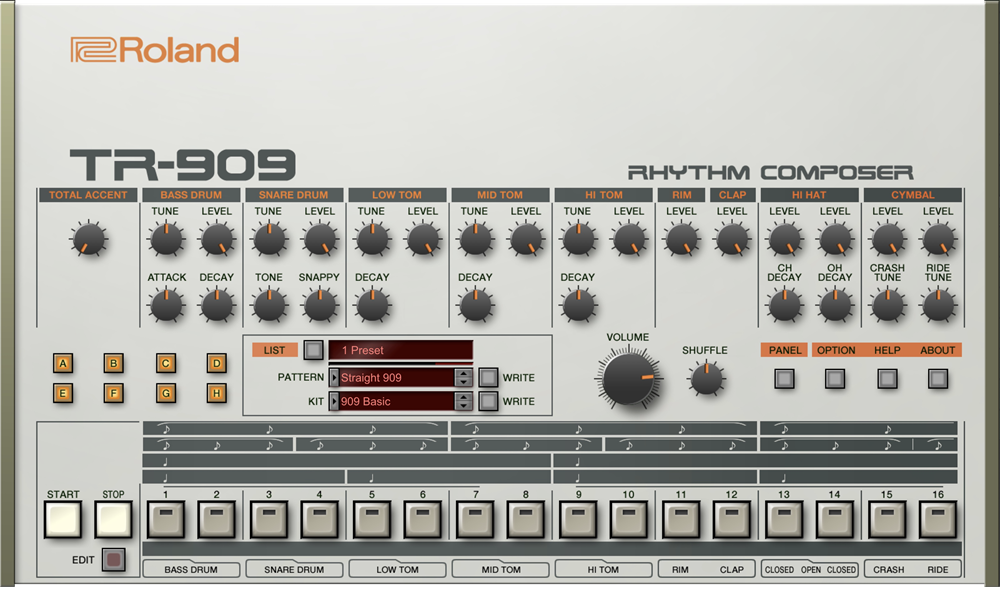The height and width of the screenshot is (609, 1000).
Task: Click the Low Tom TUNE knob
Action: point(372,240)
